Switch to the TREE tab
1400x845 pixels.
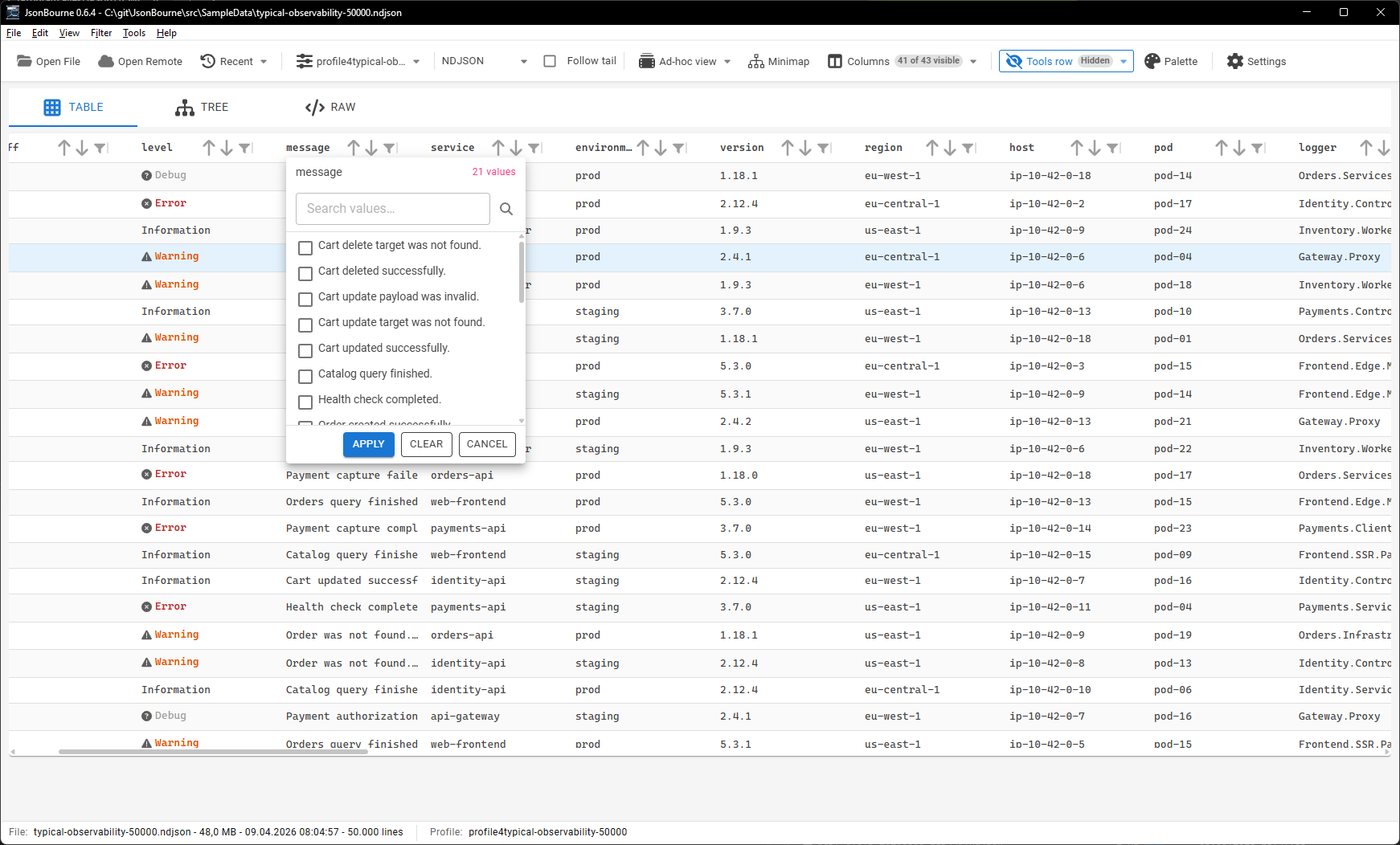coord(202,108)
